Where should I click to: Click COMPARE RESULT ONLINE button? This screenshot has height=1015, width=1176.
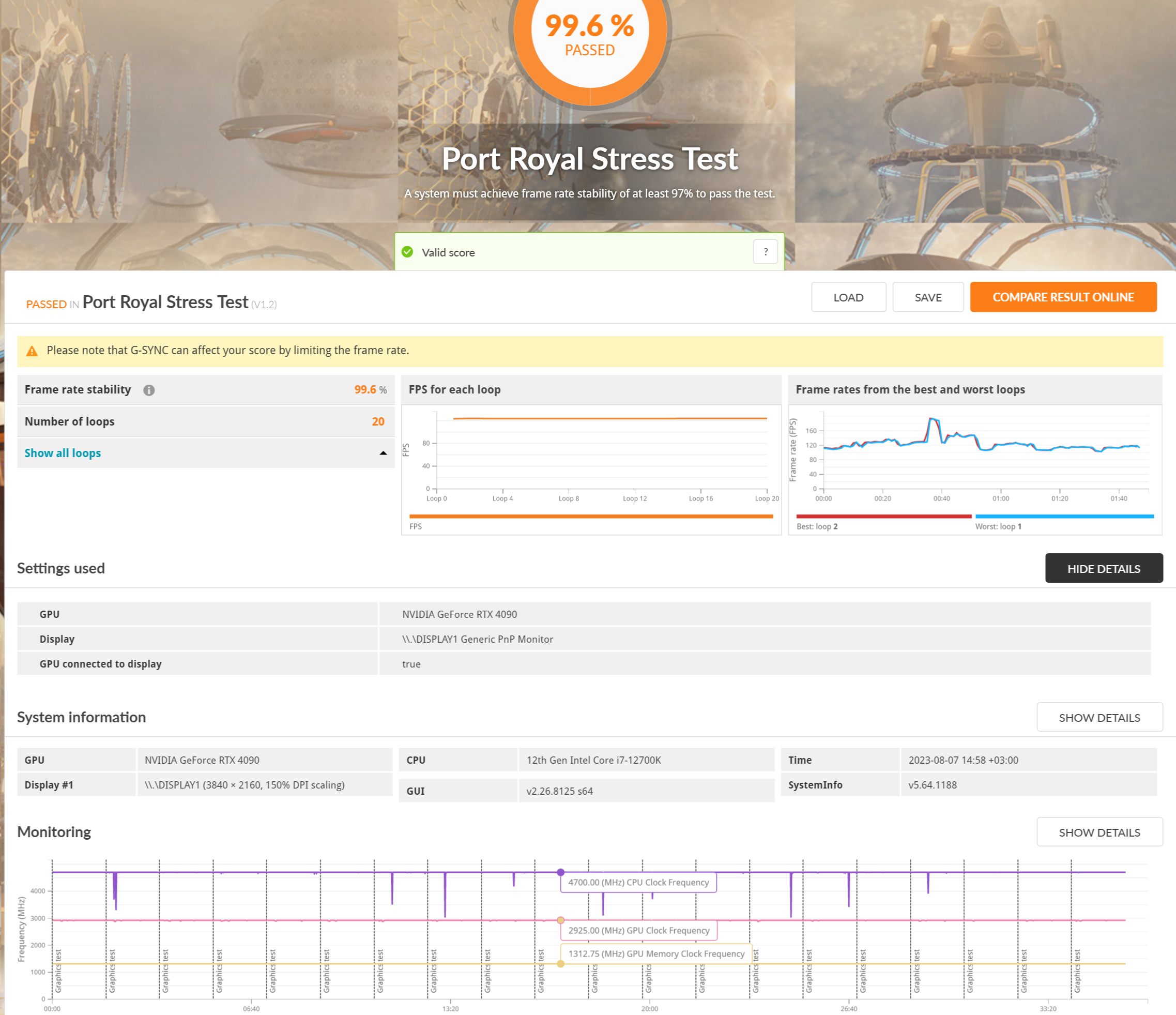[x=1062, y=297]
